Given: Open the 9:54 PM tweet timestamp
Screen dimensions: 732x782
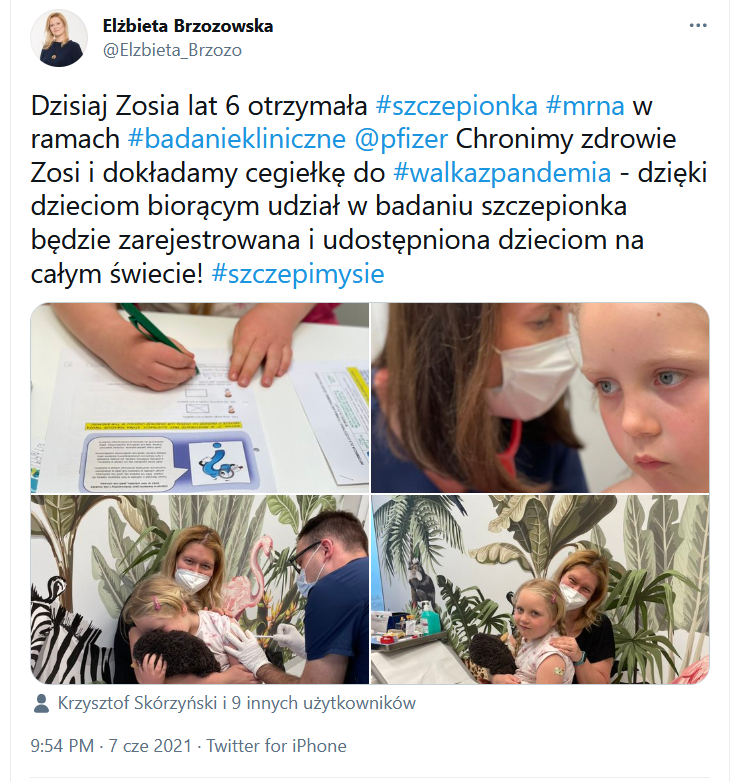Looking at the screenshot, I should point(62,746).
